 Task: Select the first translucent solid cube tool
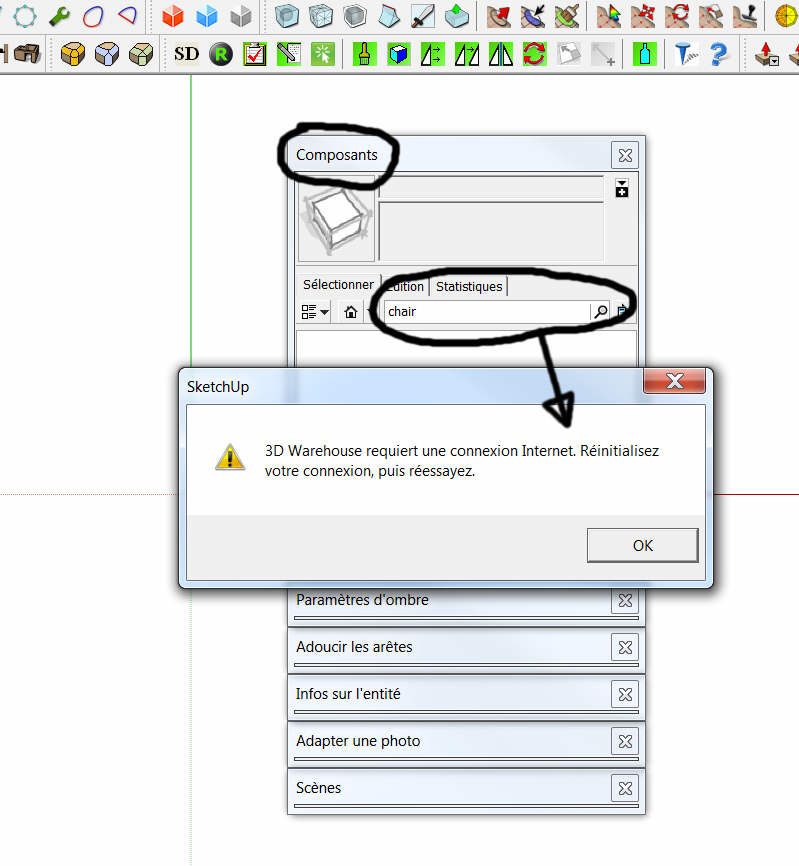[x=287, y=15]
